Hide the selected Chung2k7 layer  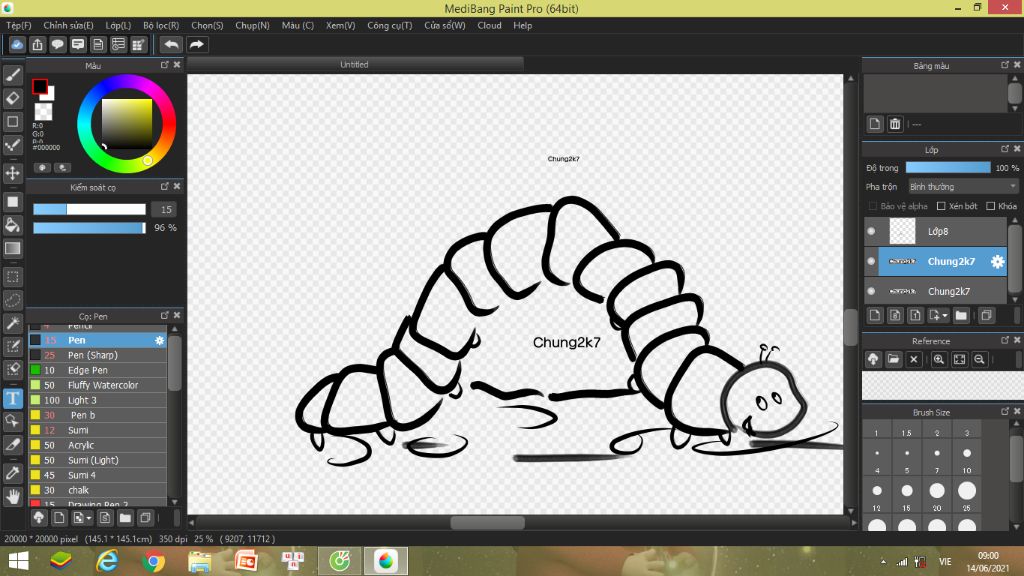coord(871,261)
